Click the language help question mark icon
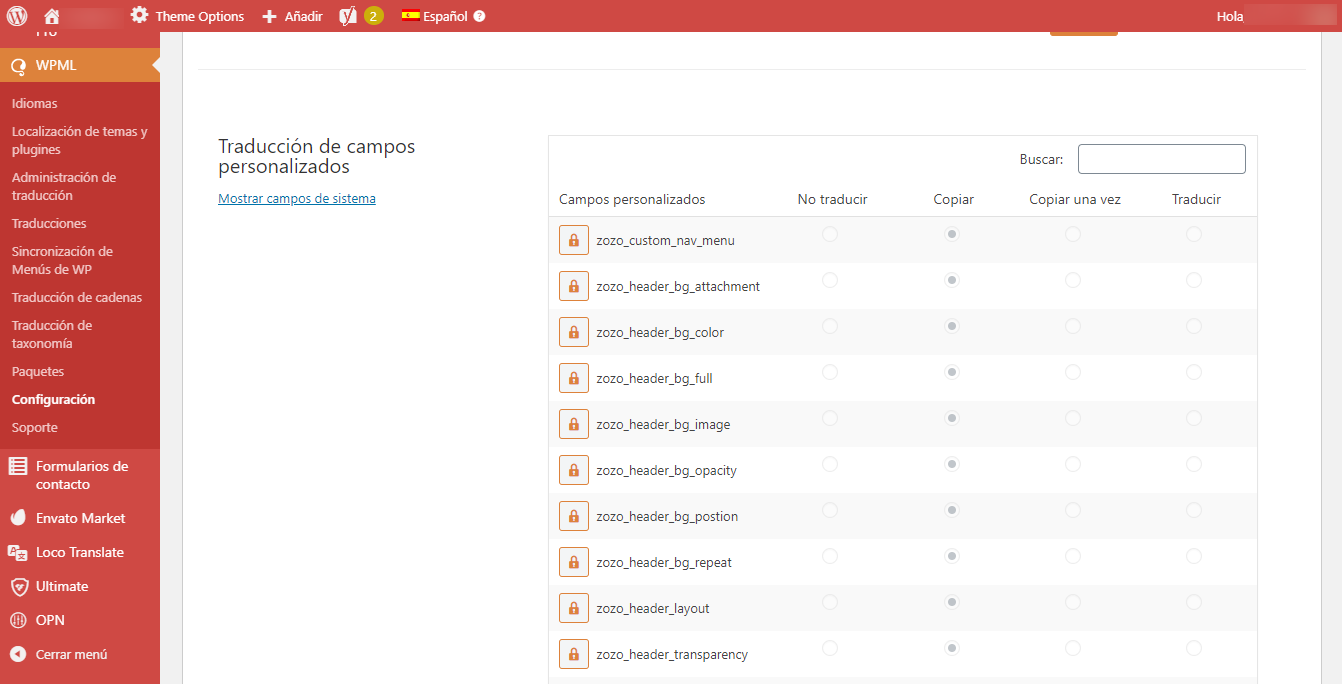Viewport: 1342px width, 684px height. click(x=479, y=16)
